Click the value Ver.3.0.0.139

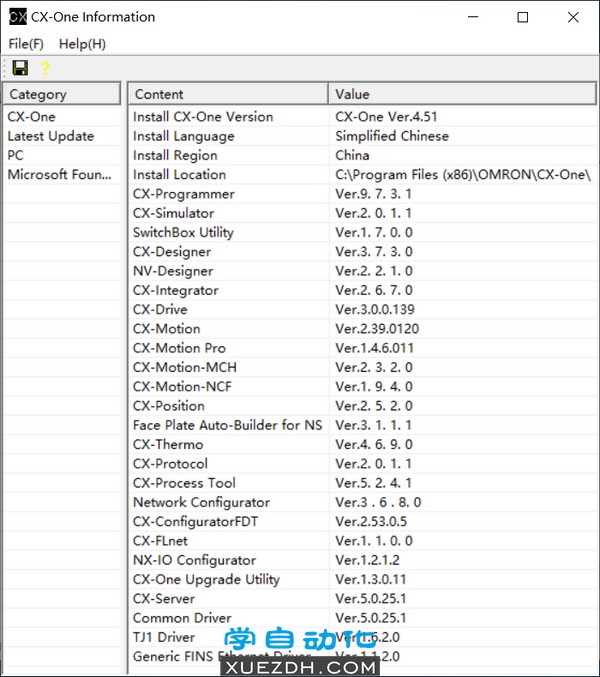[375, 310]
